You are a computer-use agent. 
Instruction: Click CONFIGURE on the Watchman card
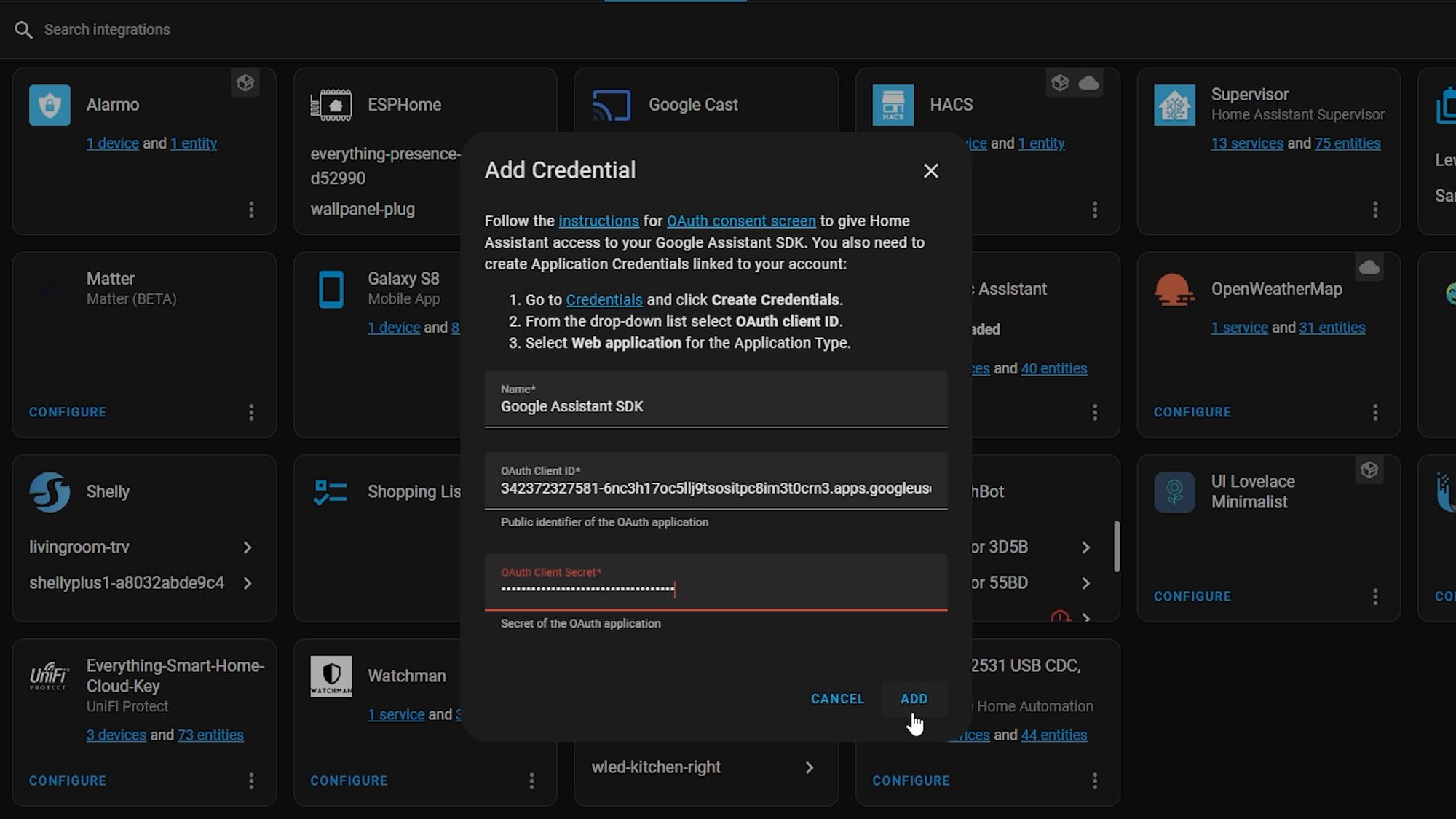349,781
